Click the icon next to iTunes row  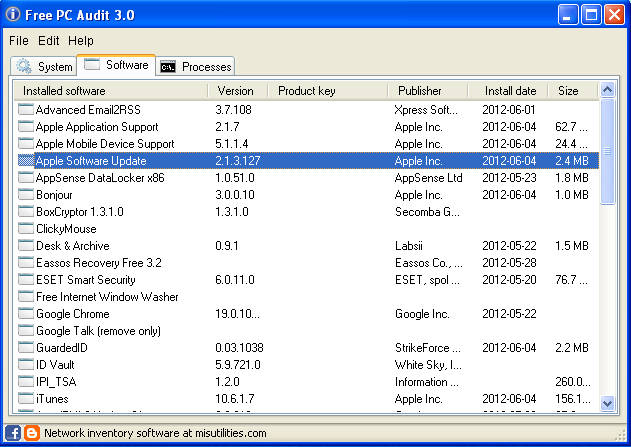click(26, 399)
